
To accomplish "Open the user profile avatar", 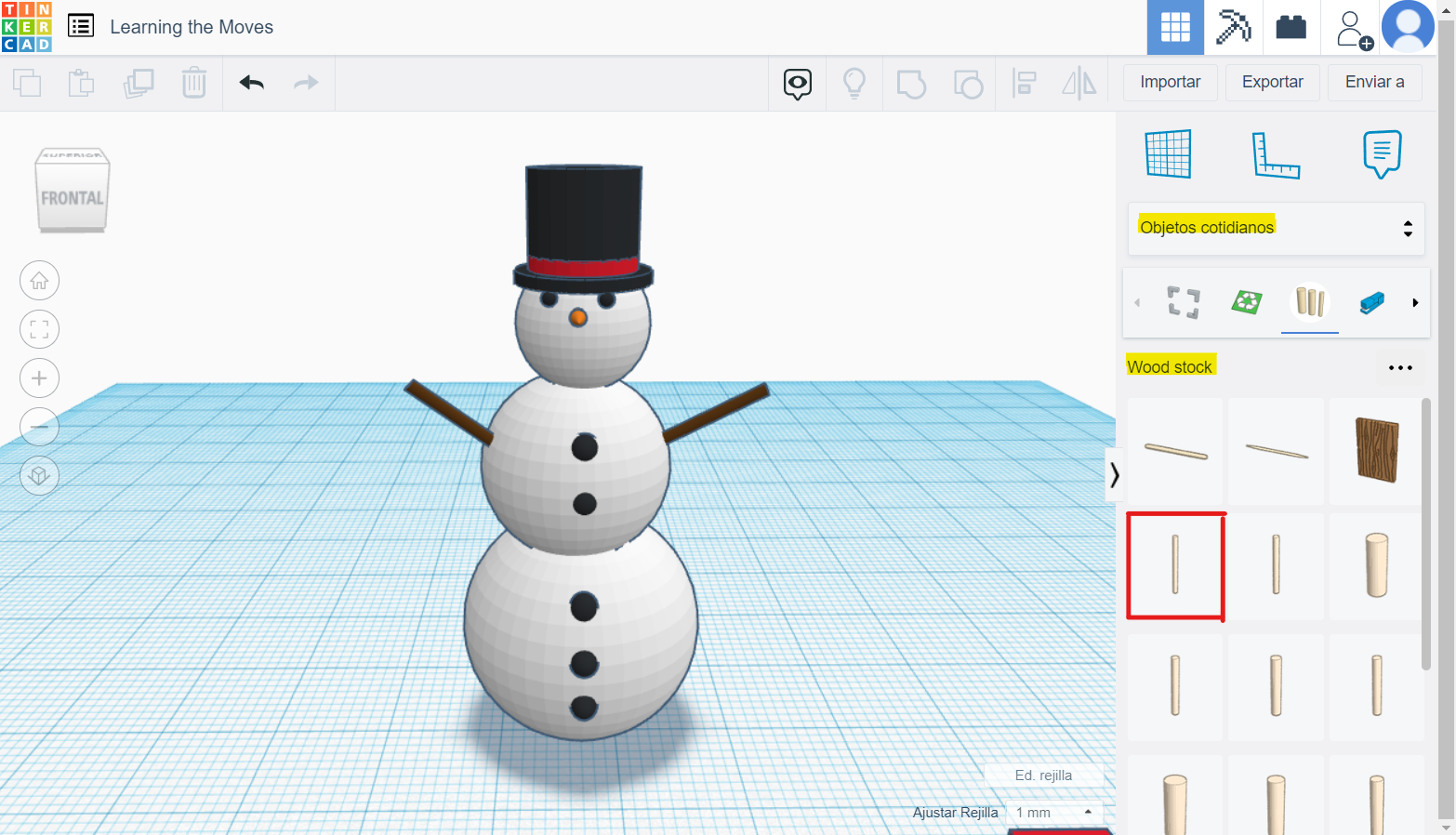I will click(x=1408, y=27).
